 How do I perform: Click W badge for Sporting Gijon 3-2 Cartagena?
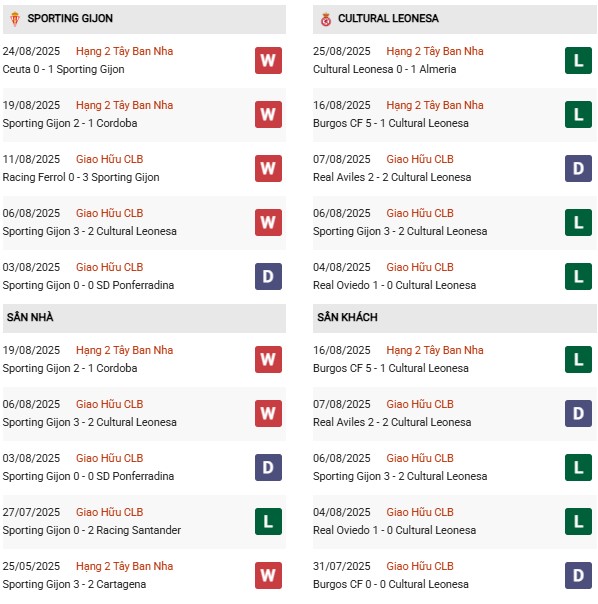(268, 575)
